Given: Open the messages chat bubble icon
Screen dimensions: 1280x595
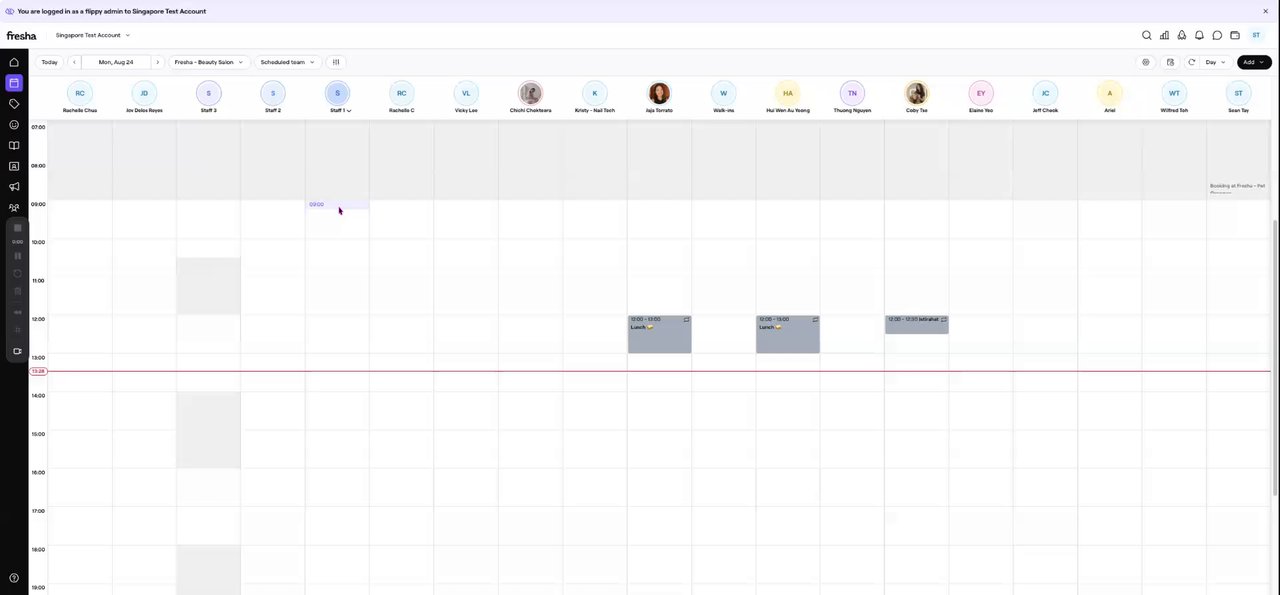Looking at the screenshot, I should [1217, 35].
